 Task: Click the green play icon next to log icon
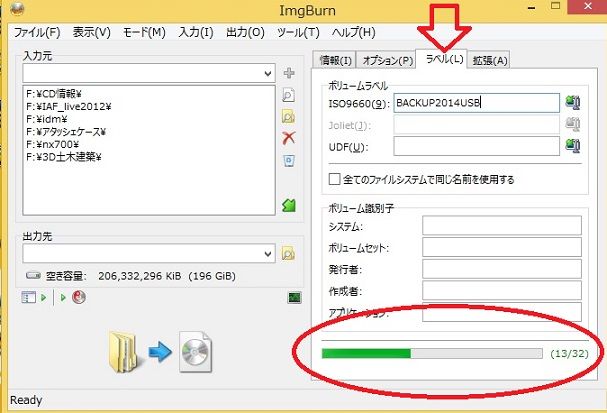pos(43,298)
